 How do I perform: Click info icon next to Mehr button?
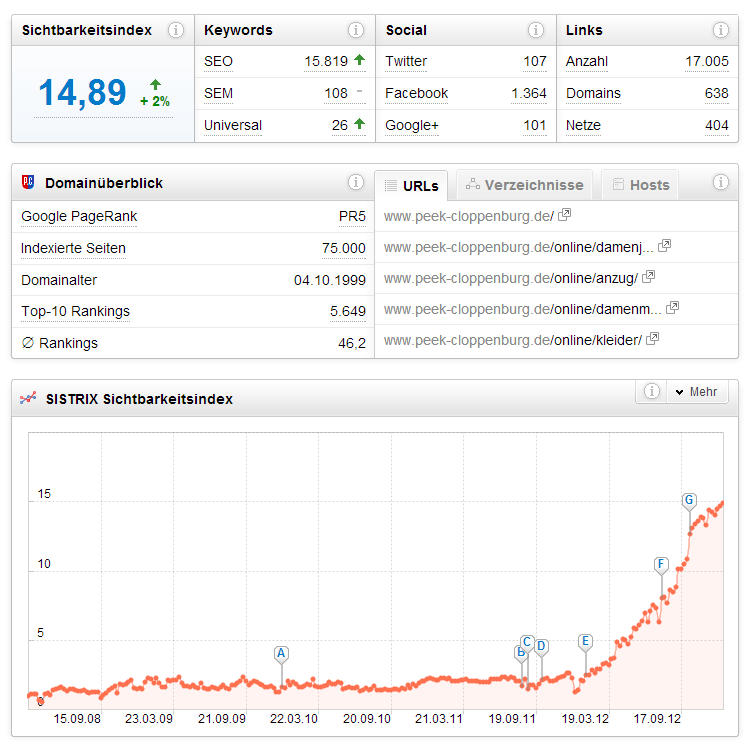pos(651,392)
